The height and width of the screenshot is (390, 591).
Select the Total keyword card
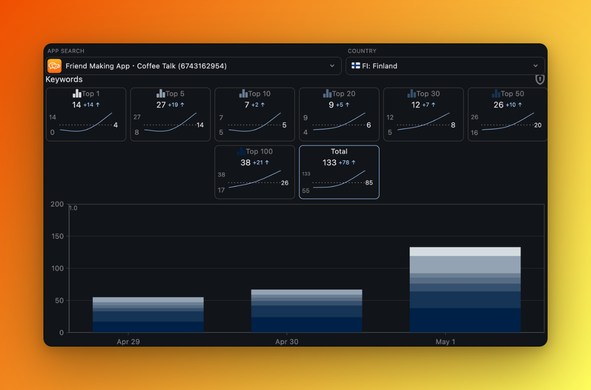tap(339, 172)
